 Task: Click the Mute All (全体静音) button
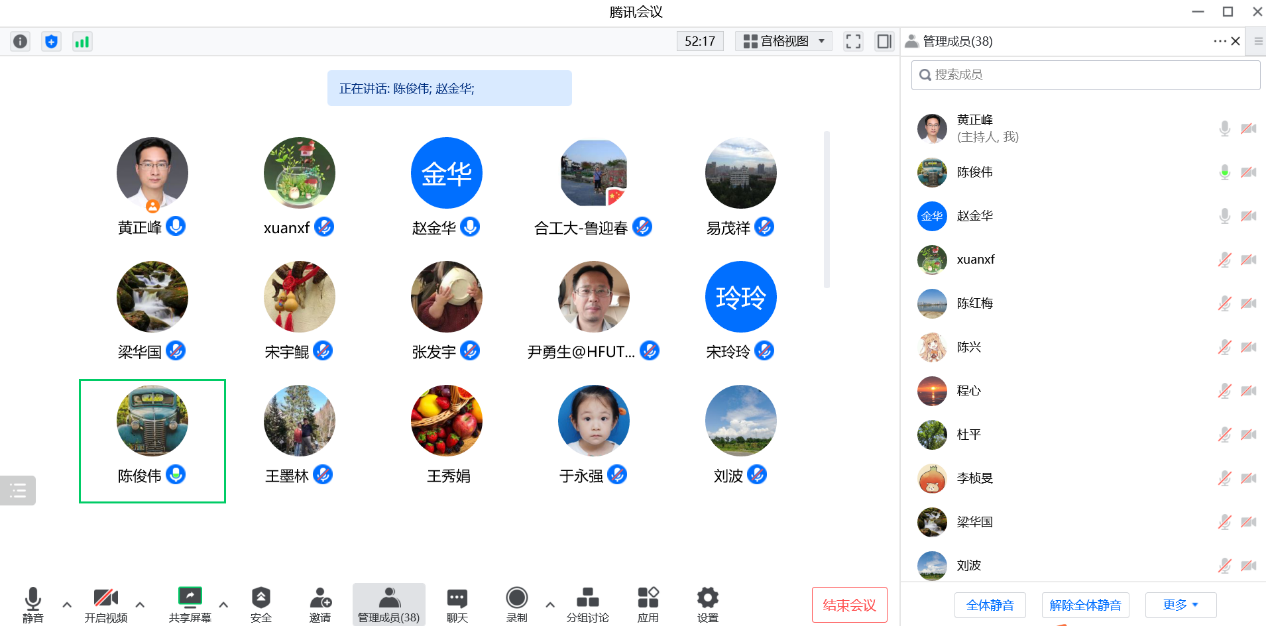pyautogui.click(x=989, y=605)
